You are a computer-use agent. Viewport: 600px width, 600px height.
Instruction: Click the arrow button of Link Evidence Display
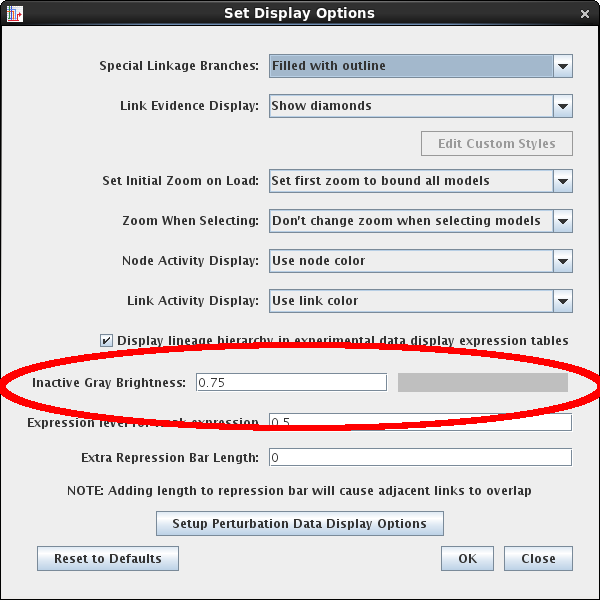point(563,106)
